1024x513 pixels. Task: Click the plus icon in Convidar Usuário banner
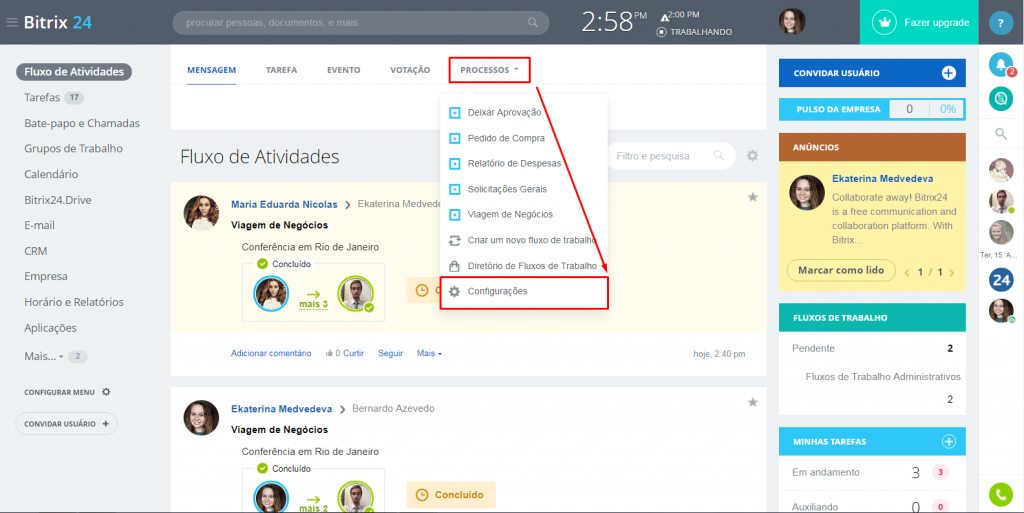948,73
